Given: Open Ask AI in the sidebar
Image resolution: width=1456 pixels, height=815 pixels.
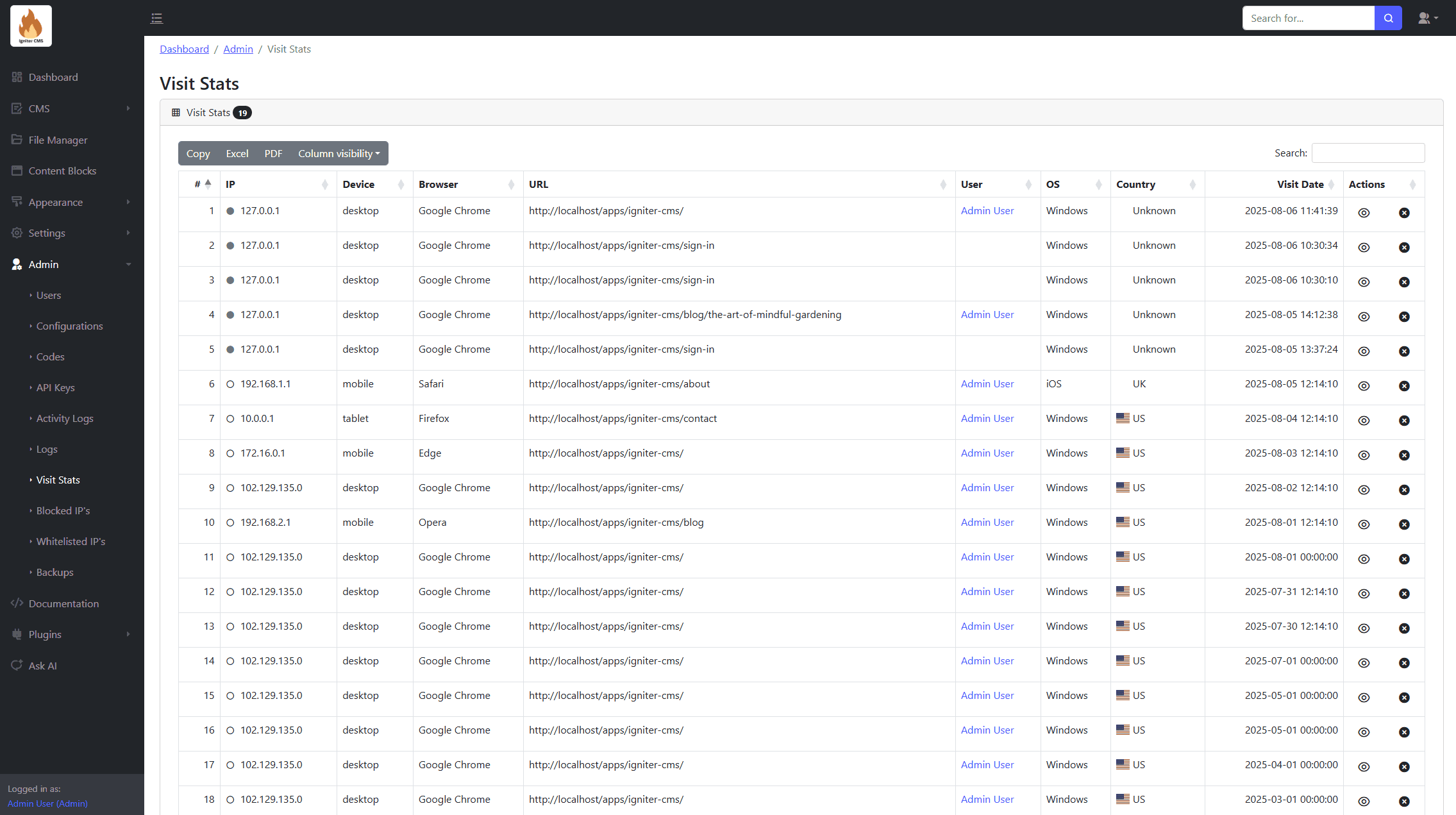Looking at the screenshot, I should pyautogui.click(x=42, y=666).
